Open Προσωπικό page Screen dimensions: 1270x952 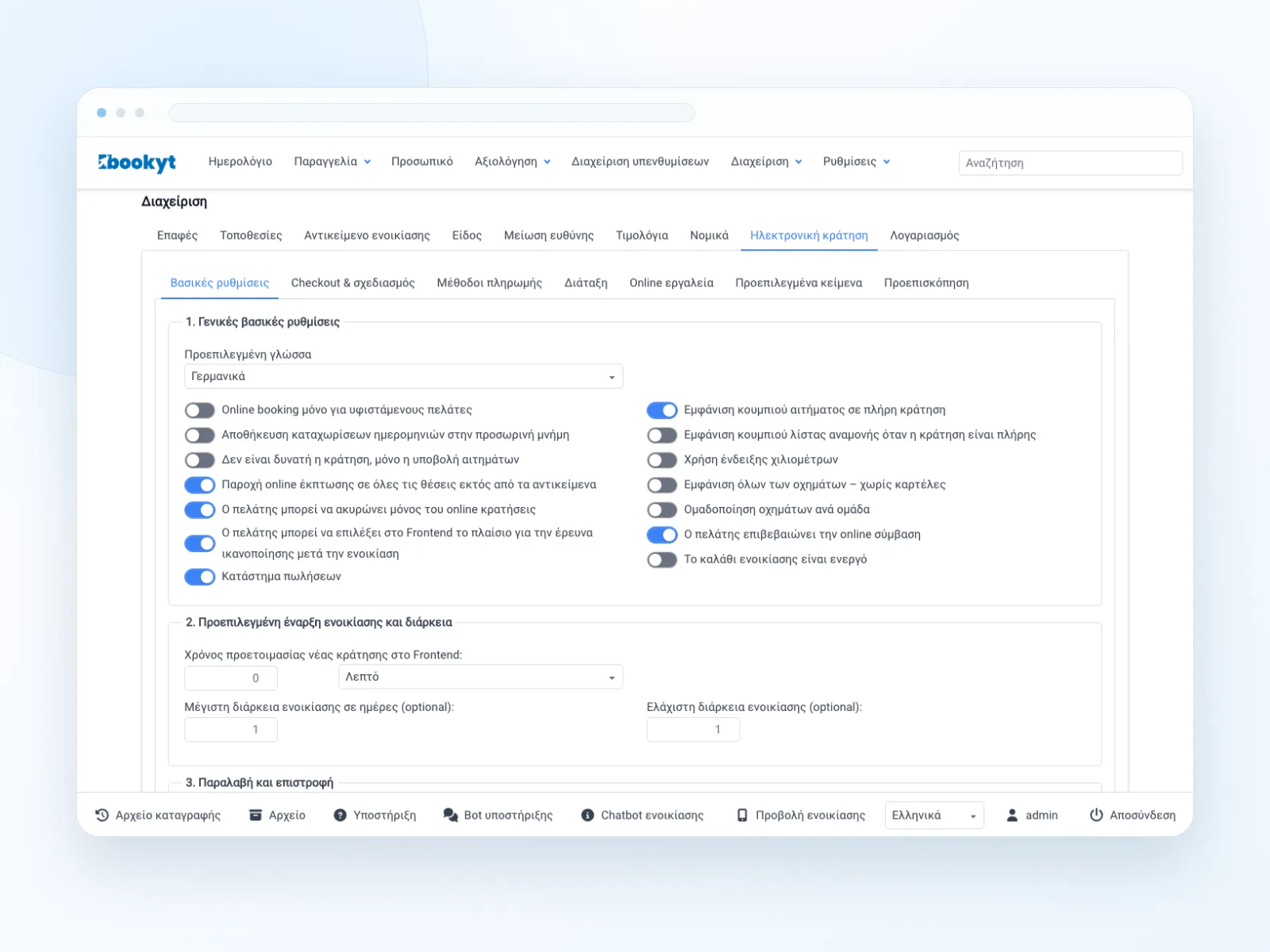point(421,162)
